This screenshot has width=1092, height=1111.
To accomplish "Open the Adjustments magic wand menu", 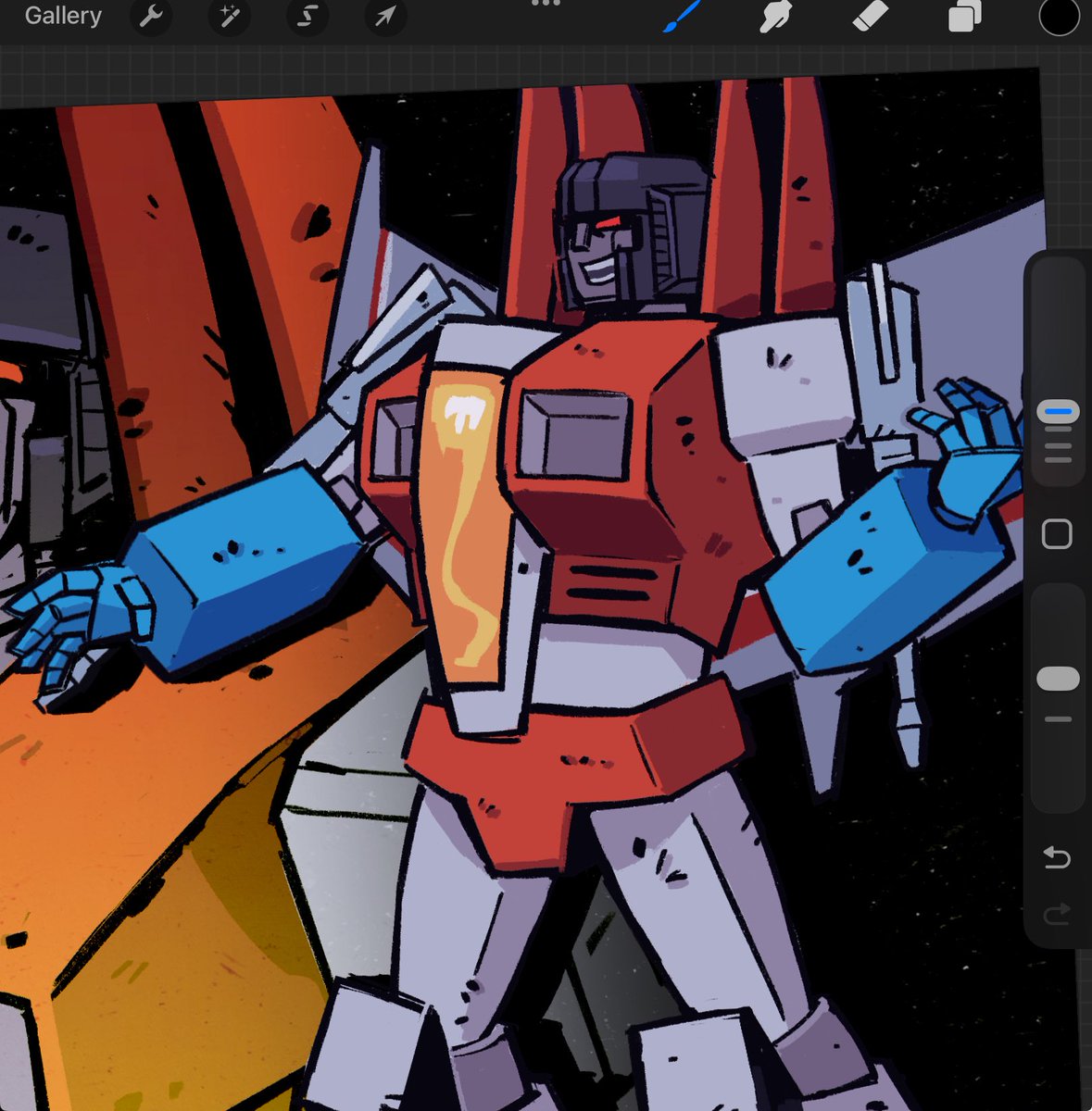I will [x=230, y=16].
